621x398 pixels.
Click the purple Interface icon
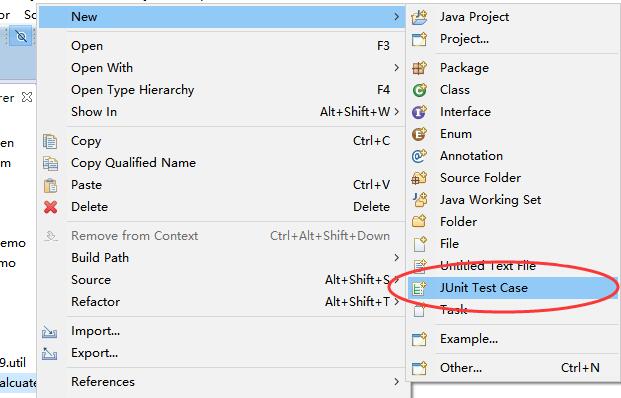pos(419,112)
